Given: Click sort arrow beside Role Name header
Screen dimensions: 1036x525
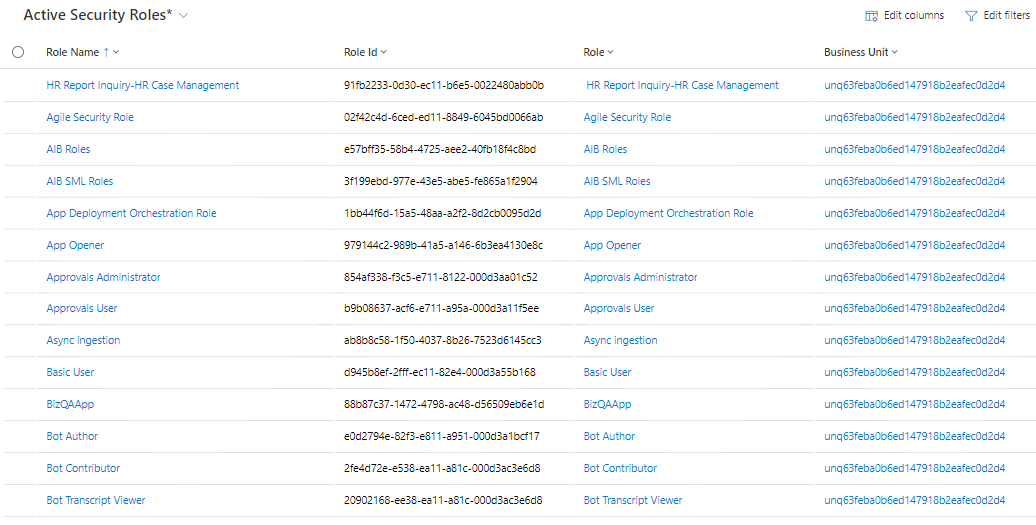Looking at the screenshot, I should coord(106,52).
